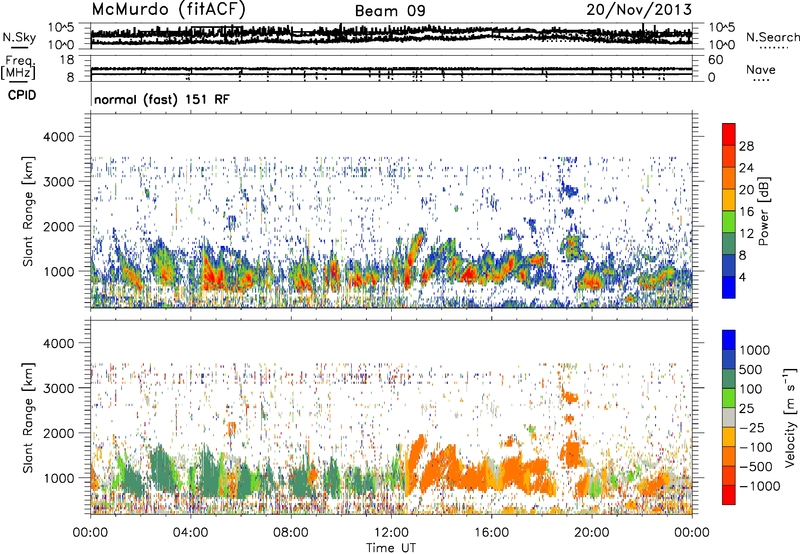The height and width of the screenshot is (554, 800).
Task: Select the -500 velocity colorbar label
Action: 755,467
